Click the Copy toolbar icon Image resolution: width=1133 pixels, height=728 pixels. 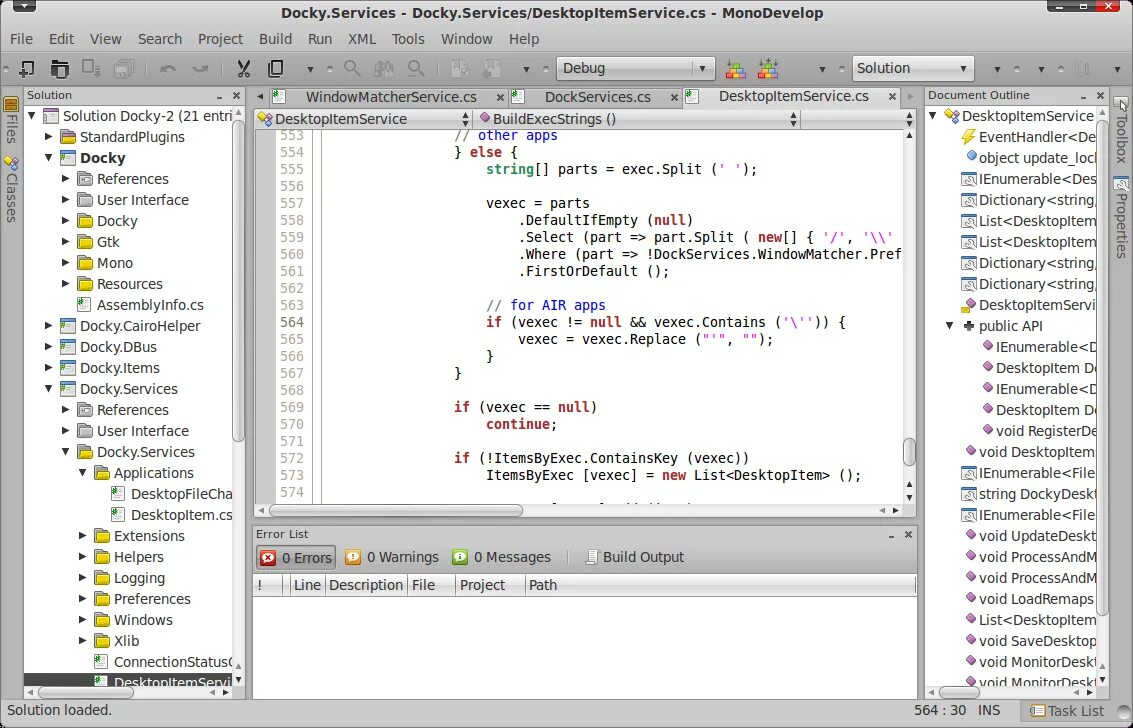275,69
